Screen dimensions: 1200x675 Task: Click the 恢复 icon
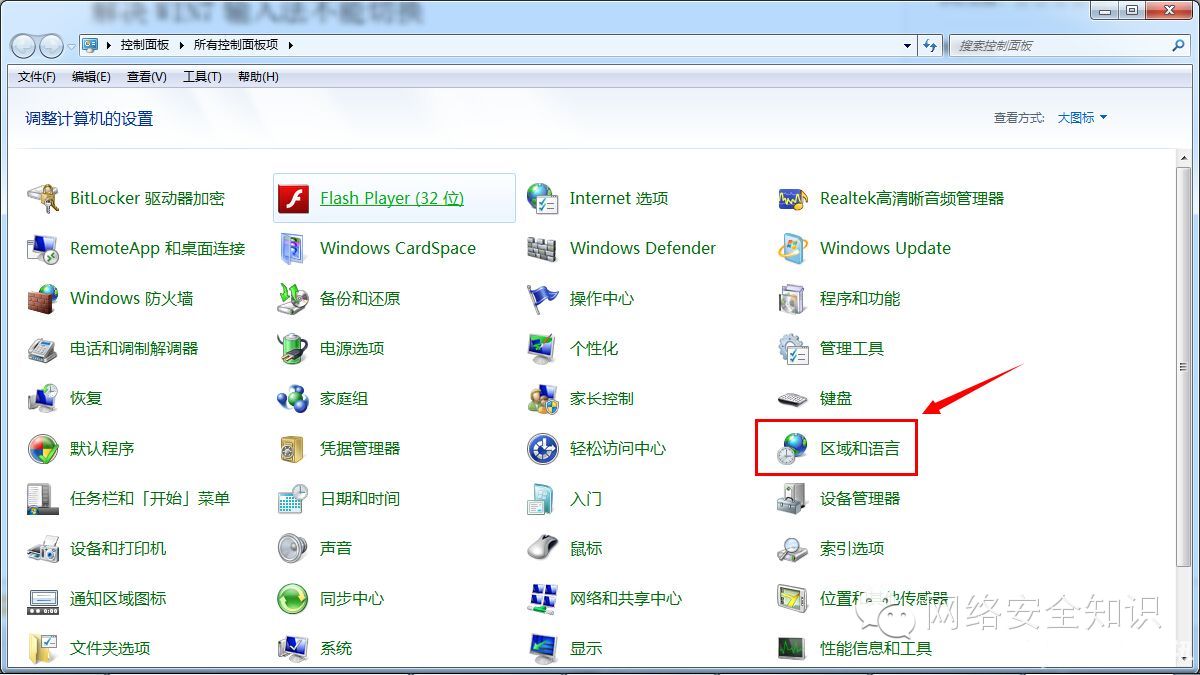point(43,398)
